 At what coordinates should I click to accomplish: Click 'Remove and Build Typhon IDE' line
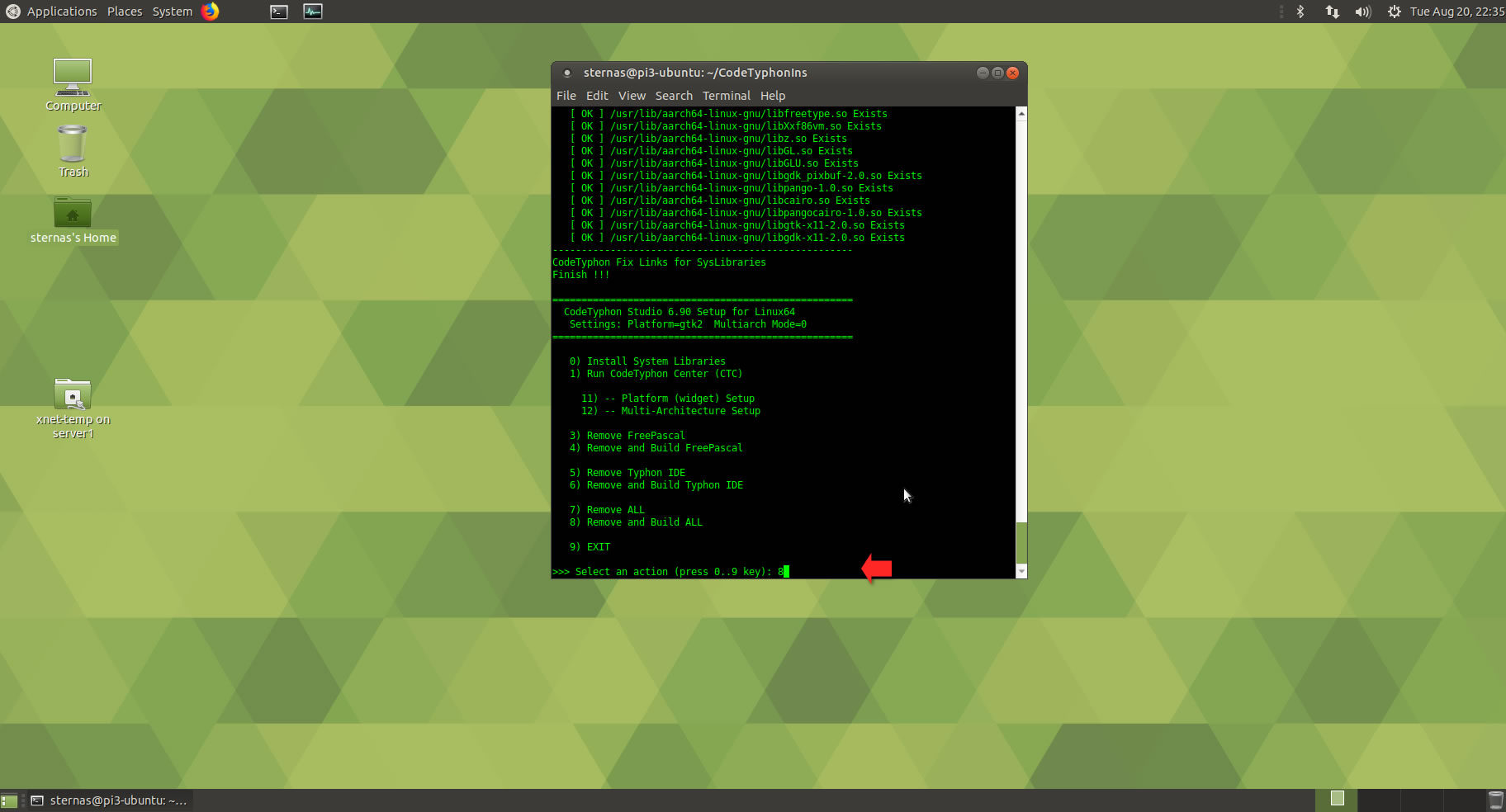coord(656,485)
